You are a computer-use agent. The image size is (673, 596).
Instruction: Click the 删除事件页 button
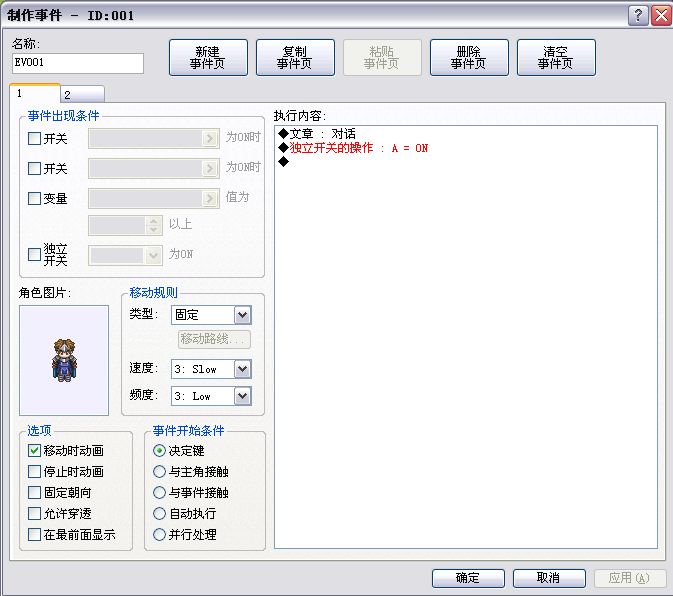point(469,57)
